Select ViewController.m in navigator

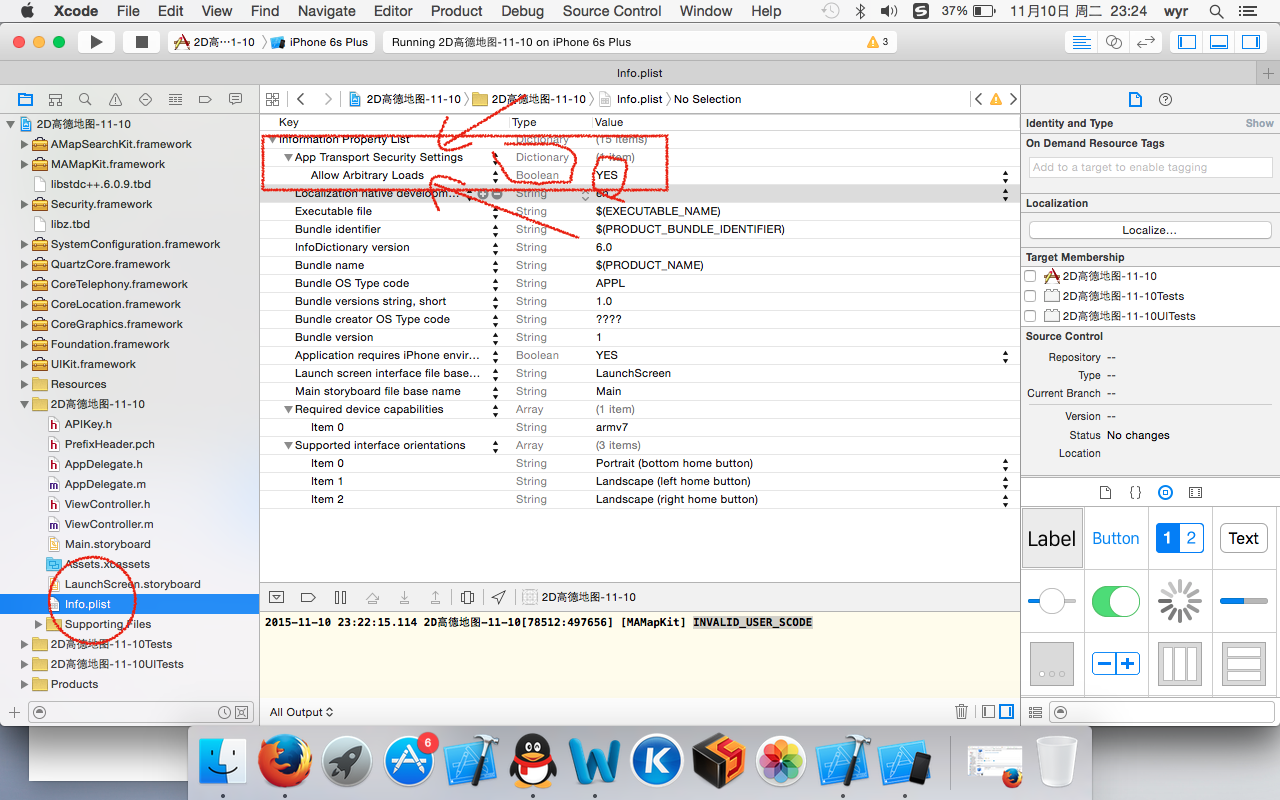[x=109, y=524]
